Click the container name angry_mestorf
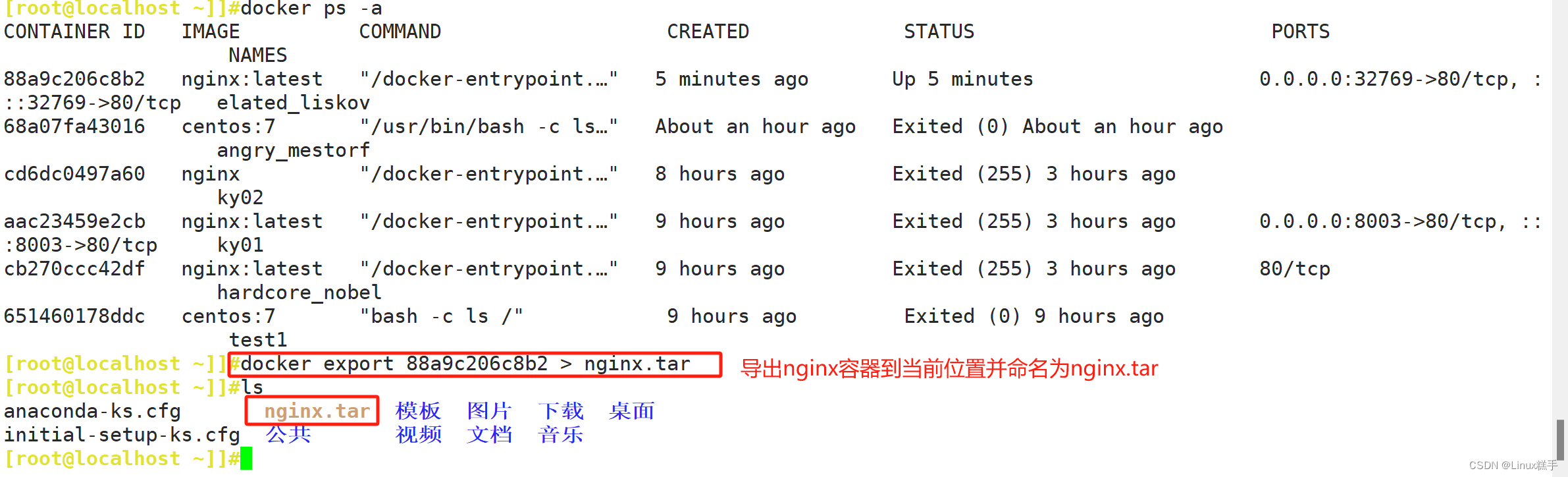Viewport: 1568px width, 477px height. 294,150
